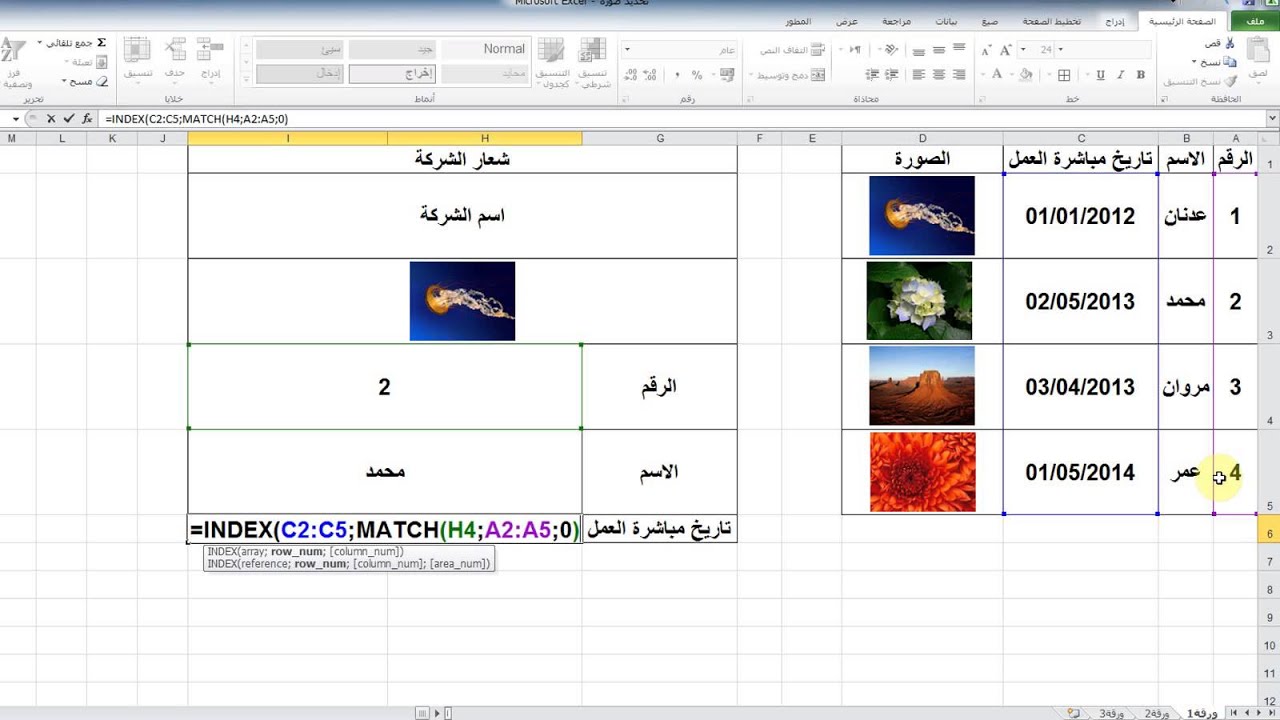The height and width of the screenshot is (720, 1280).
Task: Click the fill color paint bucket
Action: (x=1026, y=75)
